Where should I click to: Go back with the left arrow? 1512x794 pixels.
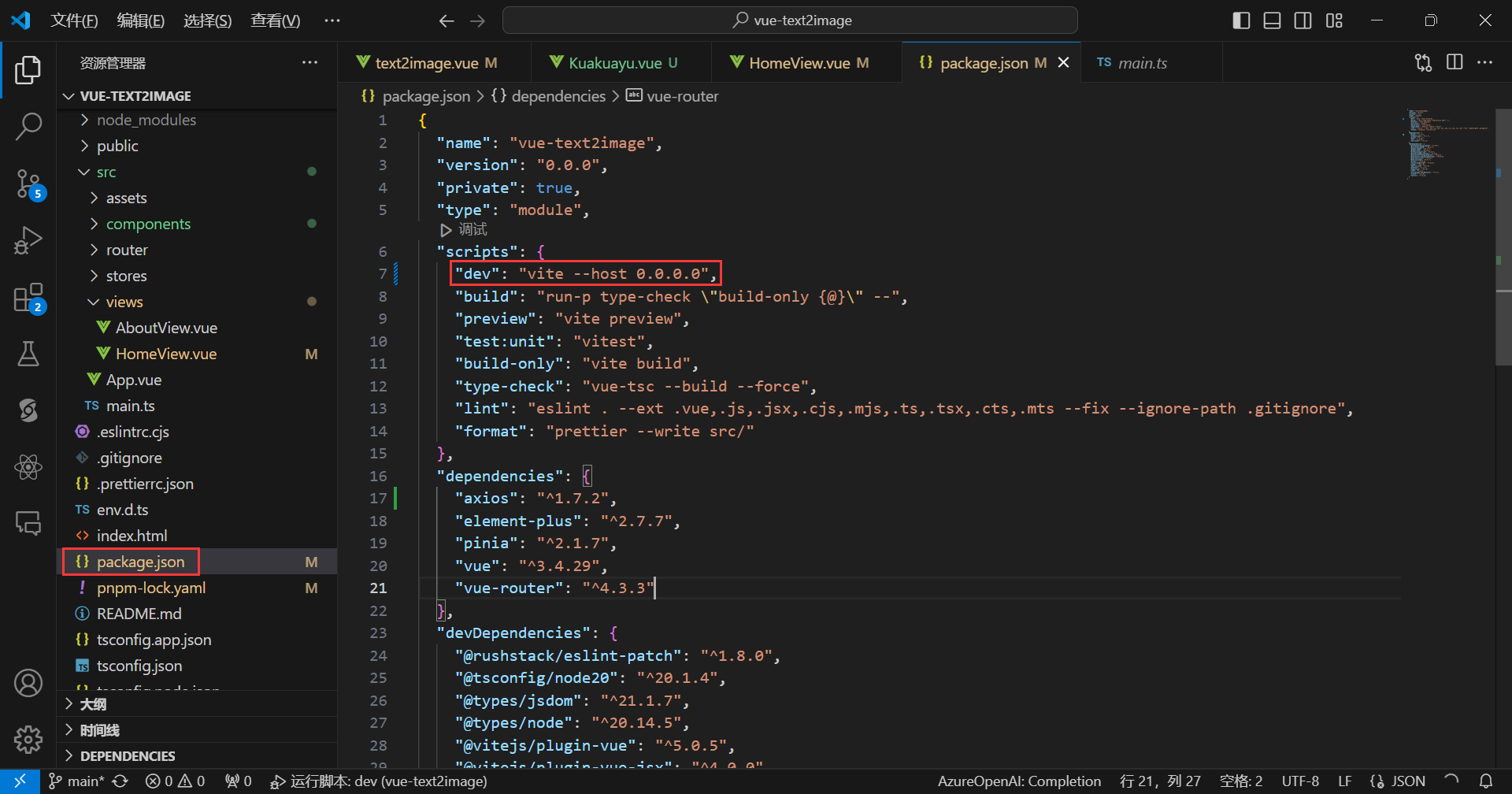[x=447, y=20]
